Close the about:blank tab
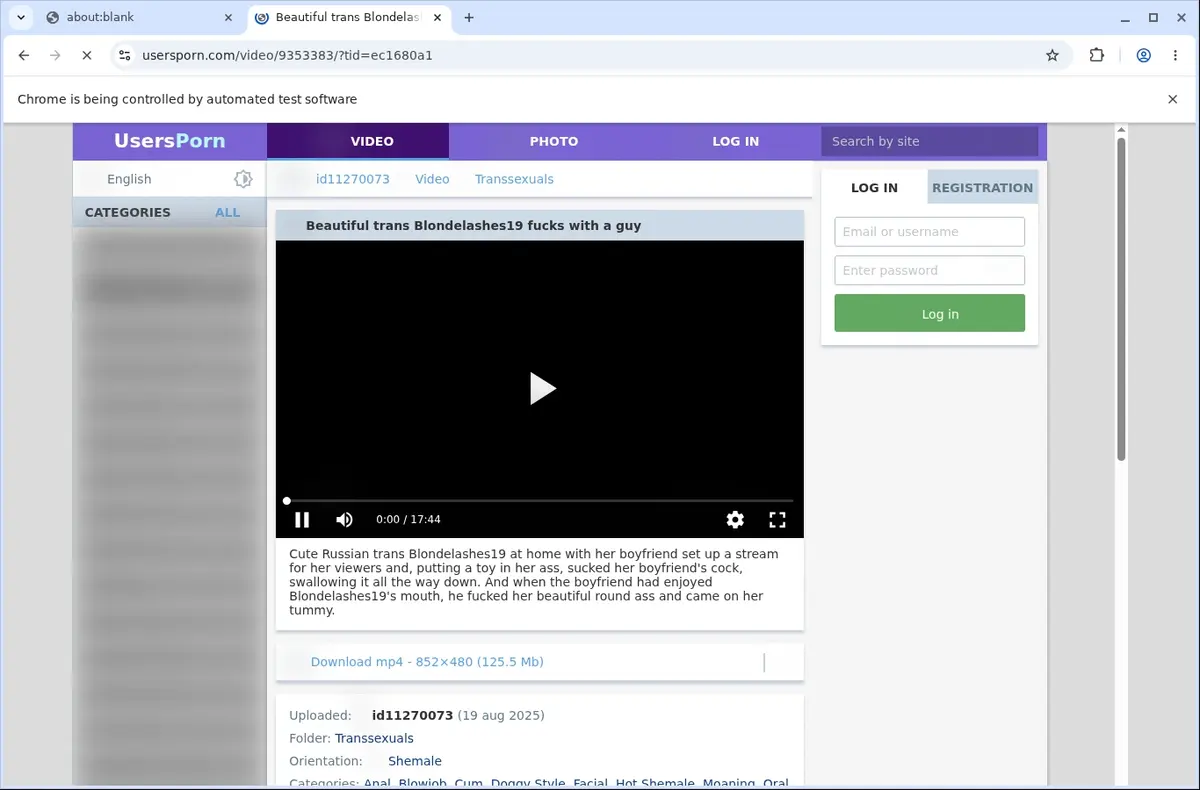1200x790 pixels. [x=228, y=17]
